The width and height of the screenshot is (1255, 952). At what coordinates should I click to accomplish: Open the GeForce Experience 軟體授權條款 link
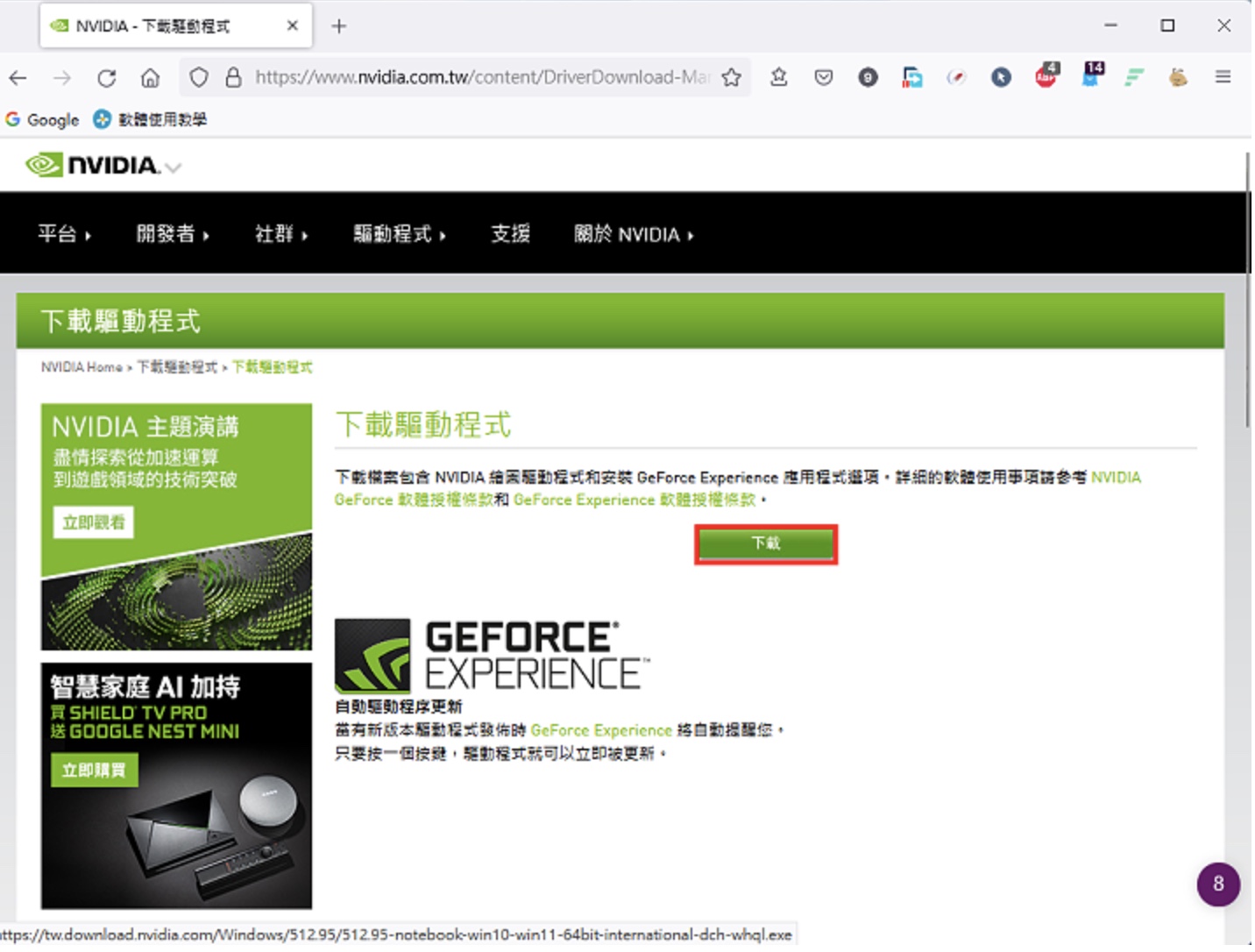click(x=635, y=500)
